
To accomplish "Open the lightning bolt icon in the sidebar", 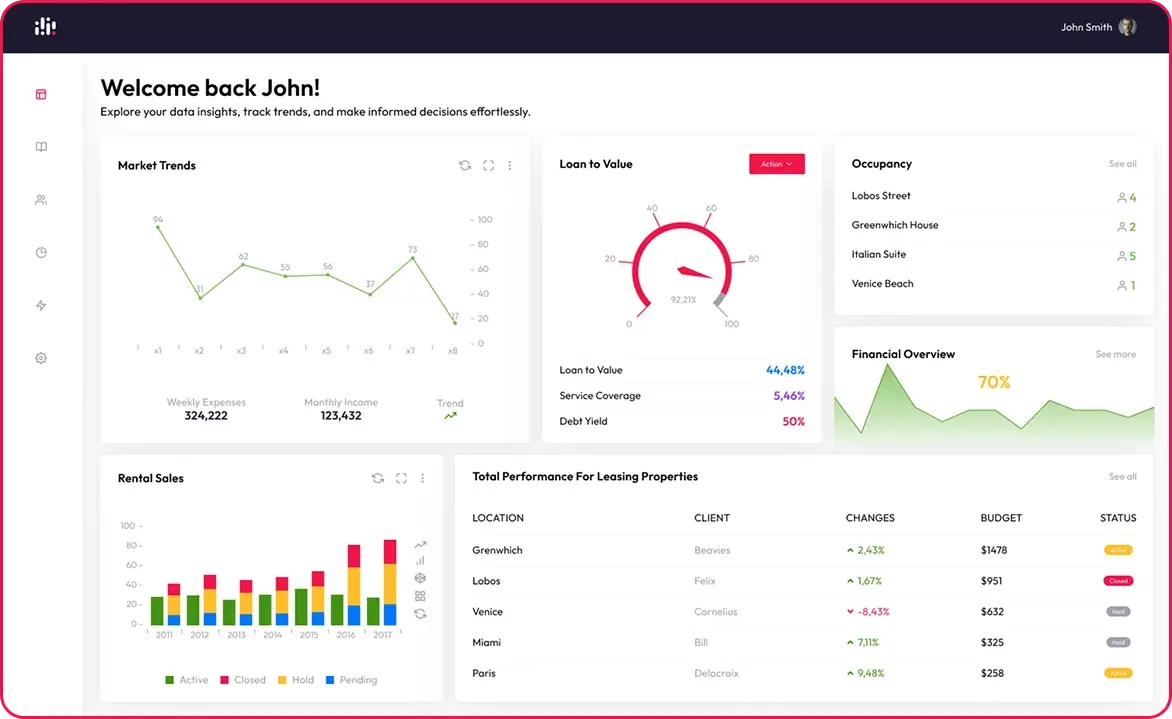I will [x=41, y=305].
